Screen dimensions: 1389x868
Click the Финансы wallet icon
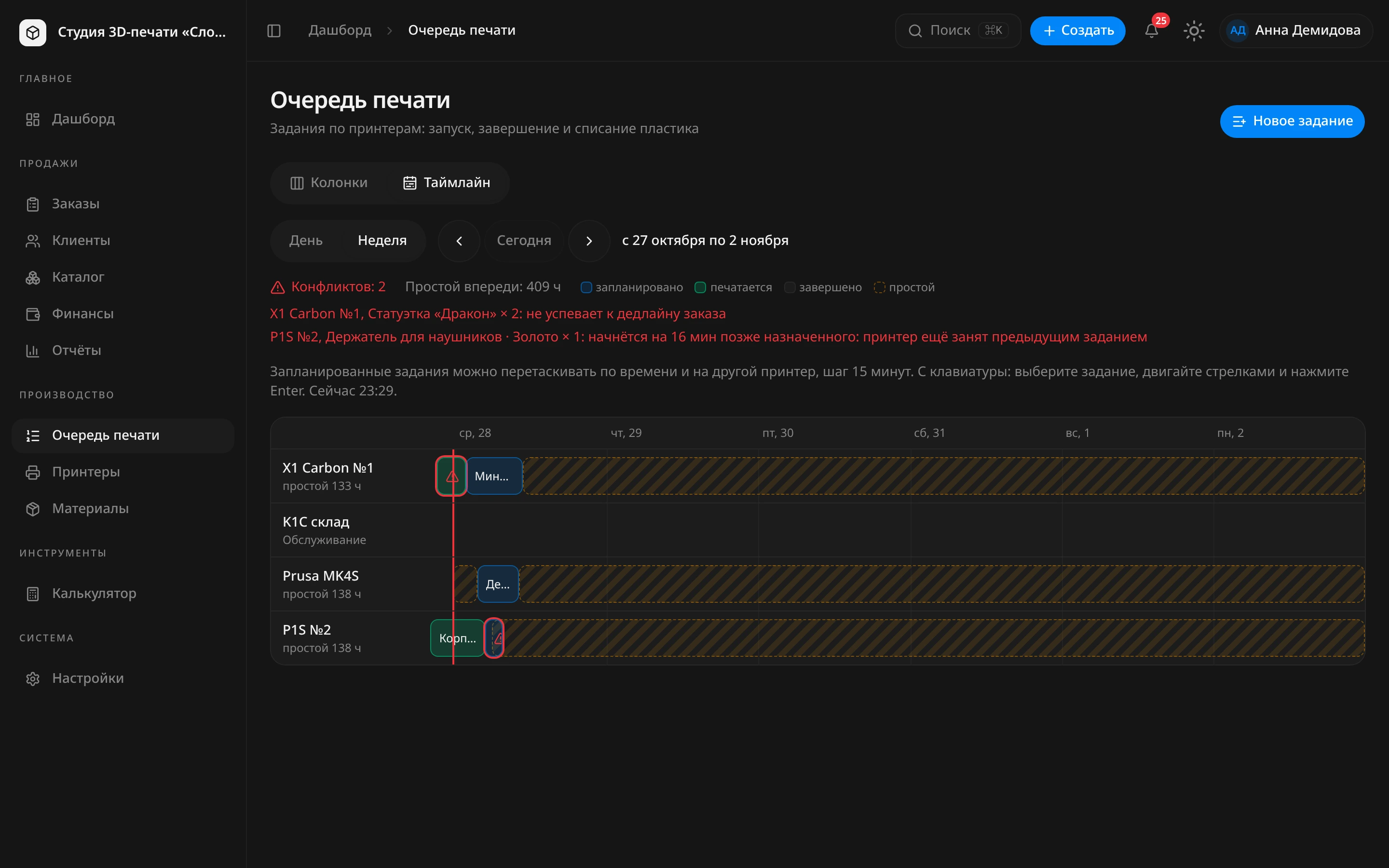coord(33,314)
